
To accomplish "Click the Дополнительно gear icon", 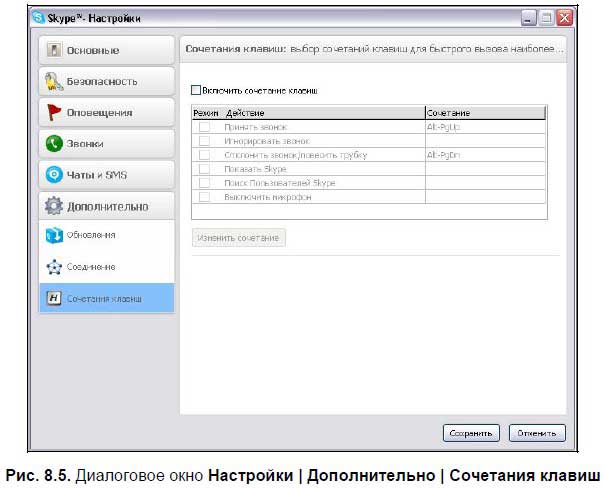I will pyautogui.click(x=56, y=207).
